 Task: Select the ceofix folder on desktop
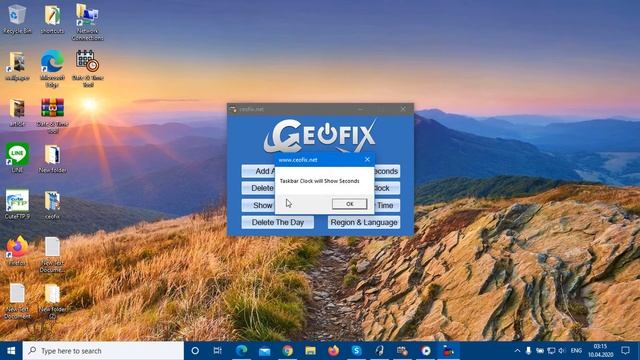[52, 206]
